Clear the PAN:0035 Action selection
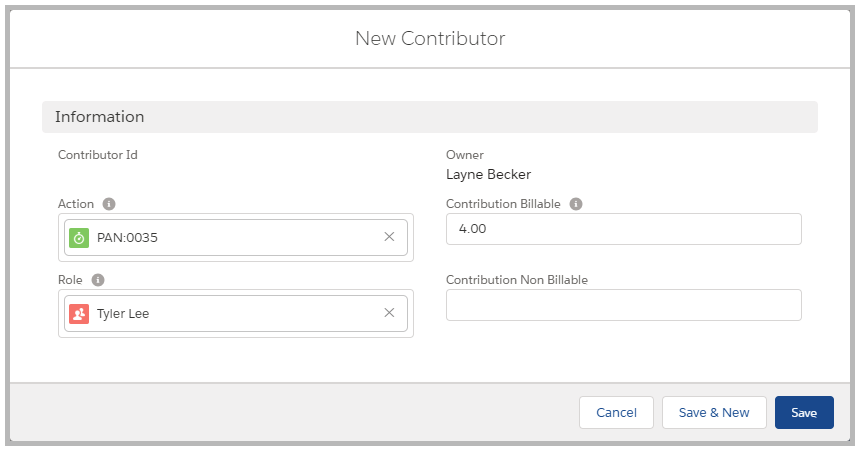862x451 pixels. [x=389, y=236]
